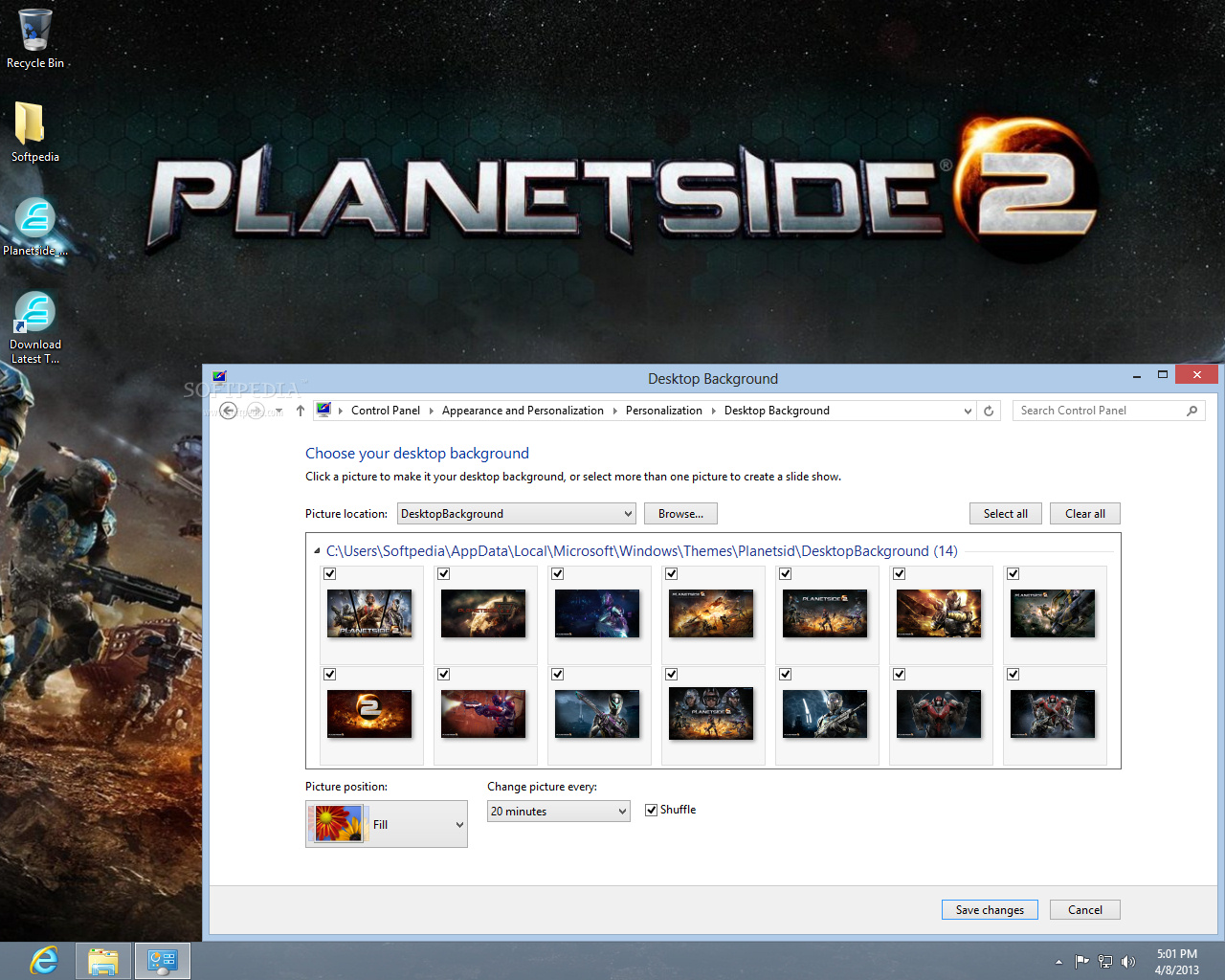
Task: Uncheck the first-row last wallpaper checkbox
Action: tap(1013, 574)
